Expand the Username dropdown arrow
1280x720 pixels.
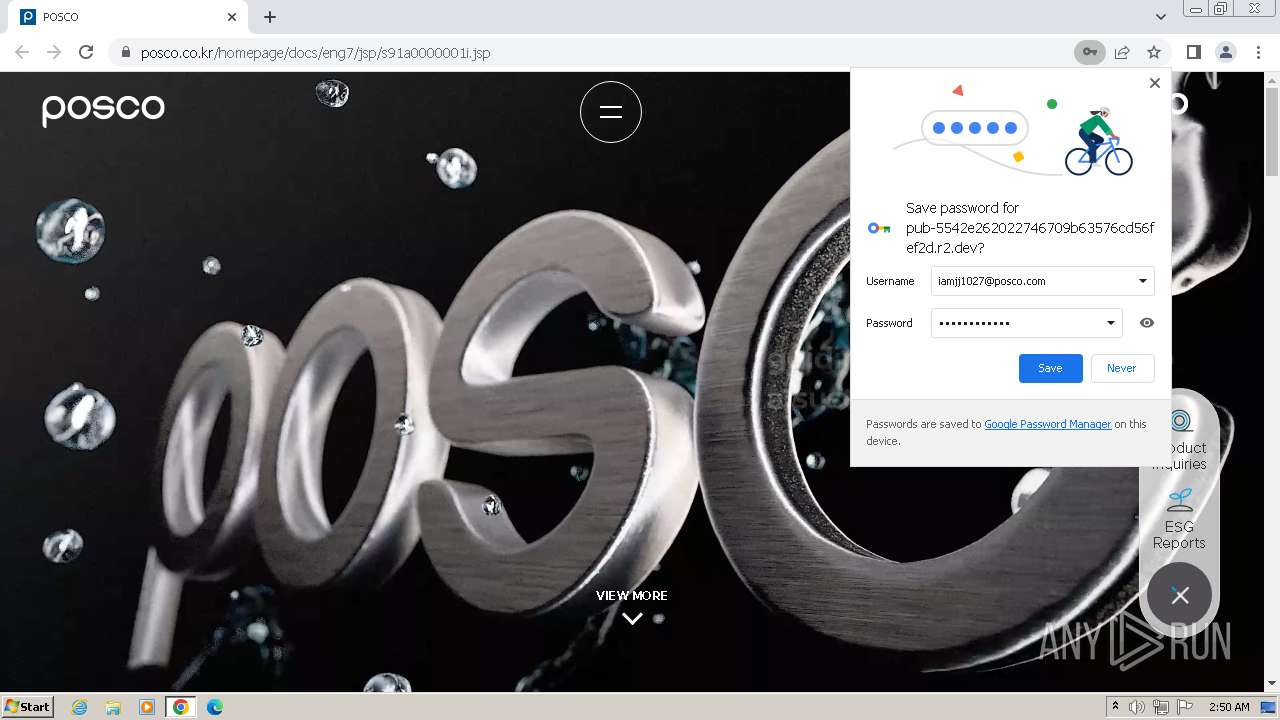click(1142, 281)
